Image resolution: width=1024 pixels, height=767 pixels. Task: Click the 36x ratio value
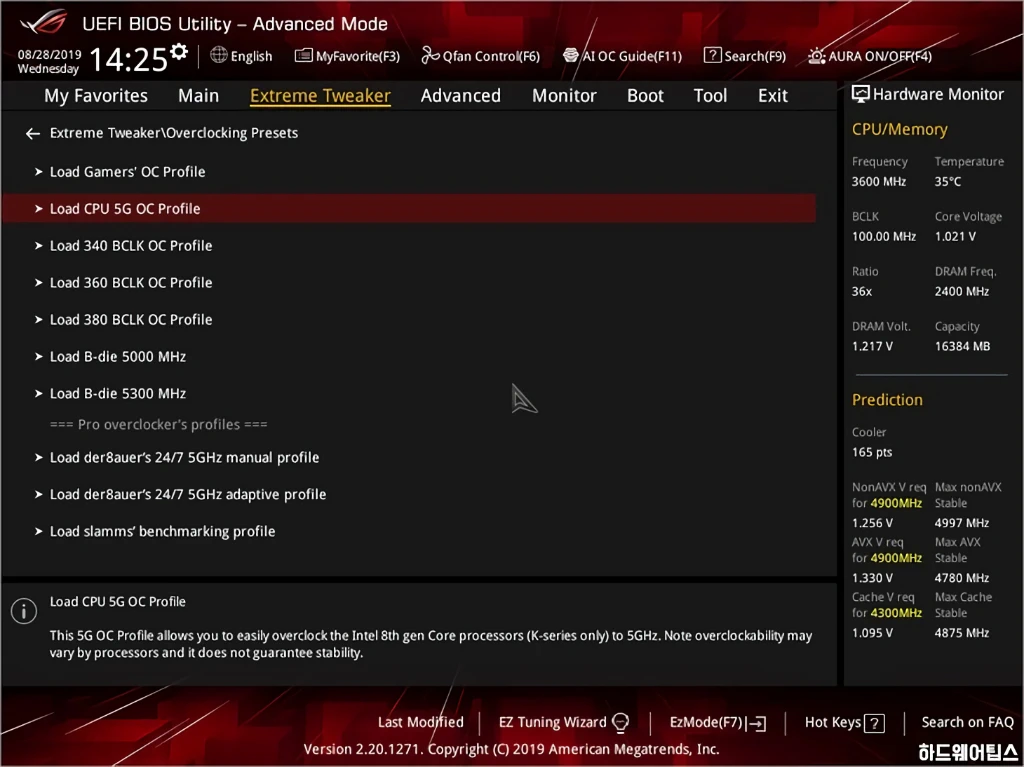(x=862, y=291)
